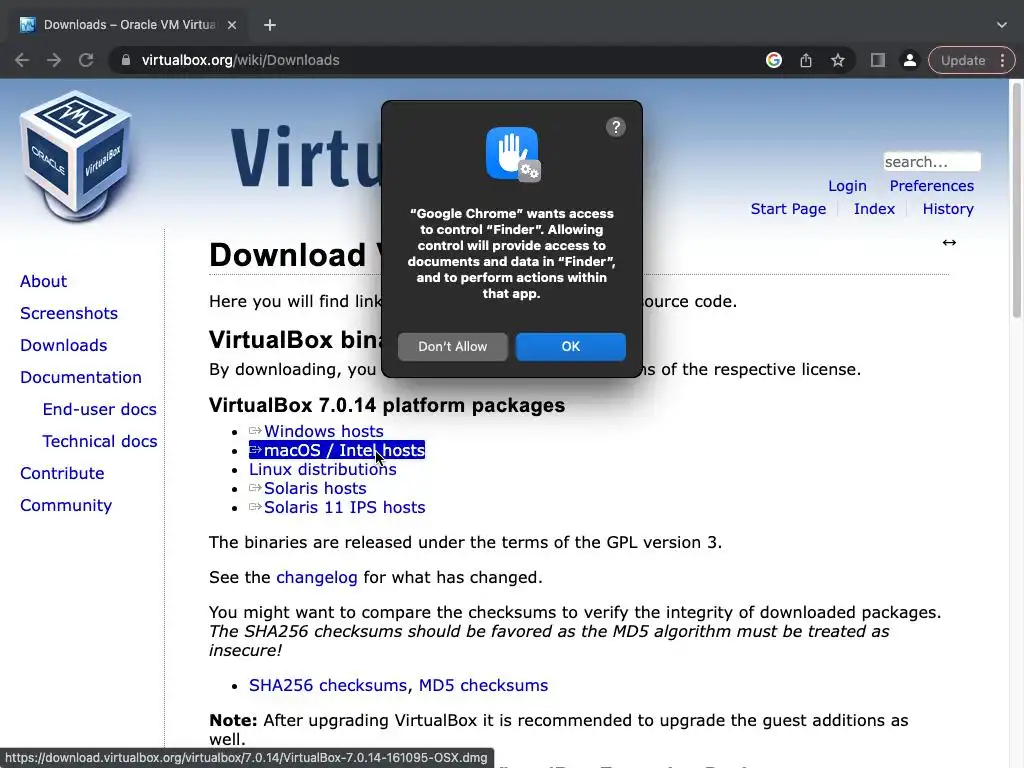Open Technical docs in the sidebar
1024x768 pixels.
99,441
